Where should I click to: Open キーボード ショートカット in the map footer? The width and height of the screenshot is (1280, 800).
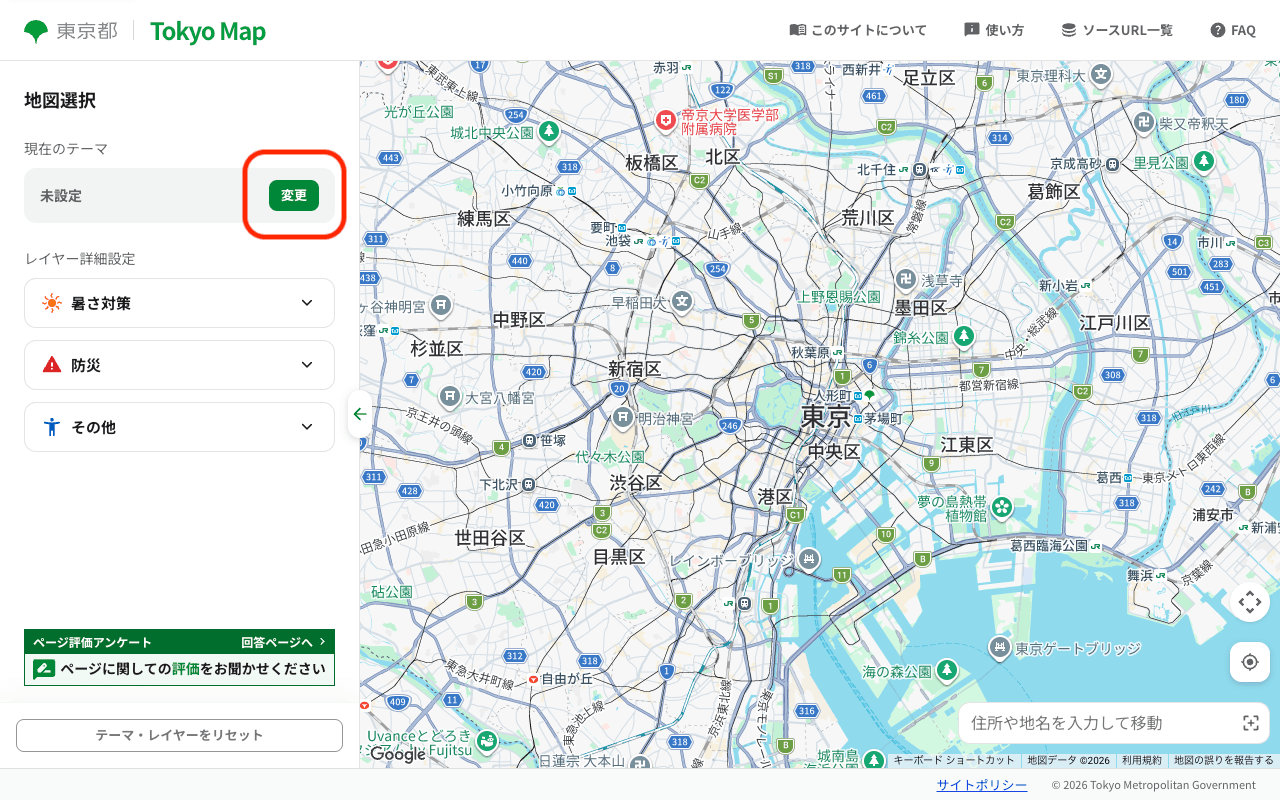(954, 760)
